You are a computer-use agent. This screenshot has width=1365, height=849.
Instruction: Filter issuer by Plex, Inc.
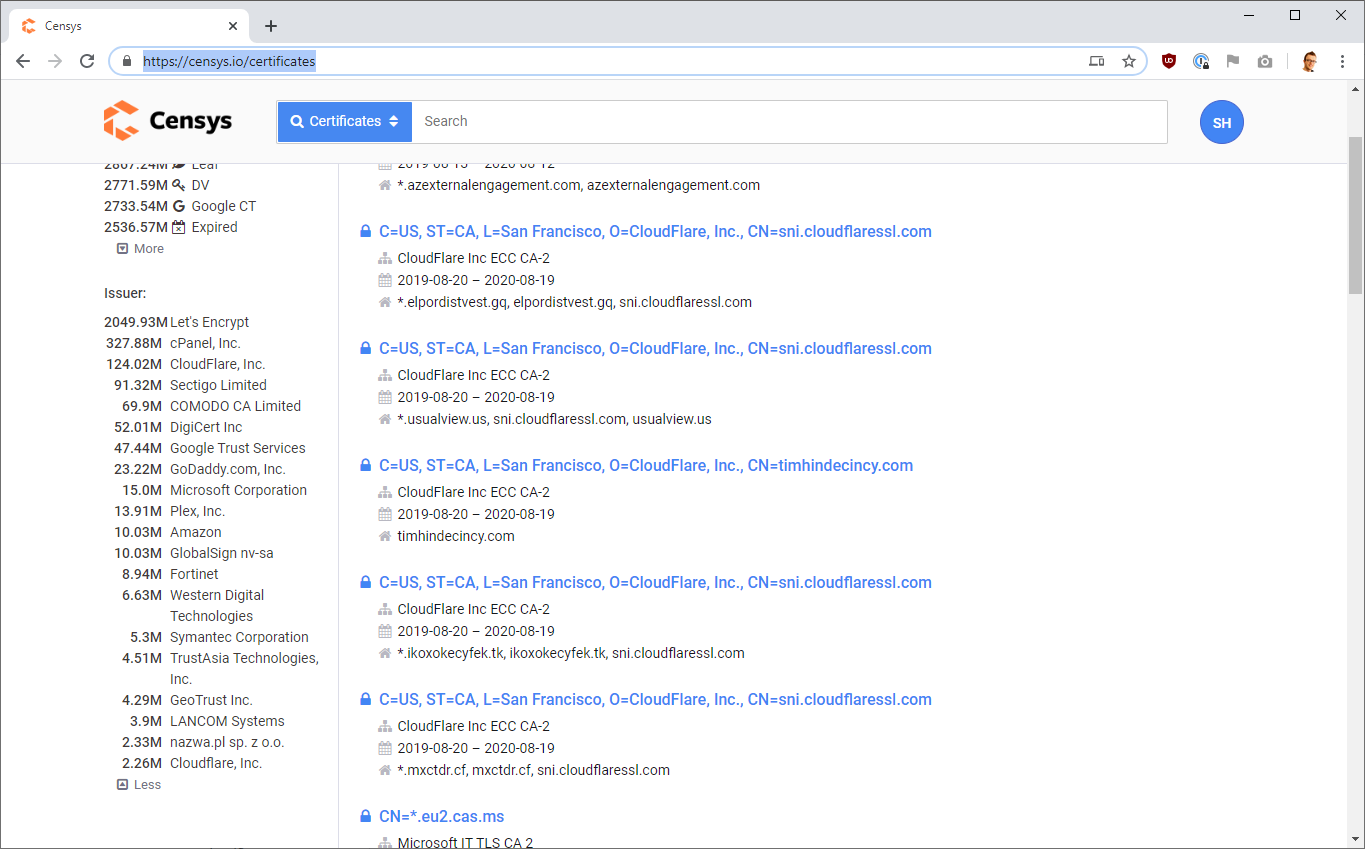click(x=198, y=511)
